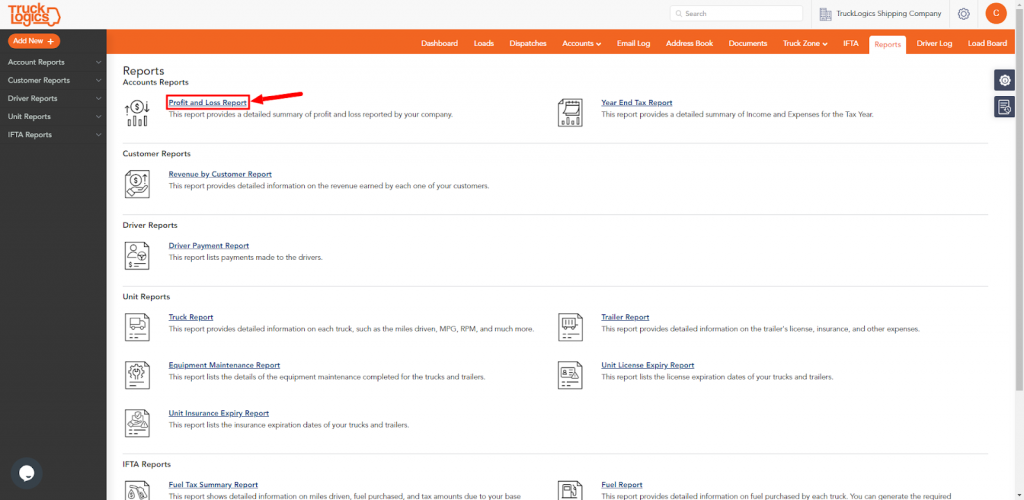The height and width of the screenshot is (500, 1024).
Task: Open the Fuel Tax Summary Report link
Action: tap(213, 485)
